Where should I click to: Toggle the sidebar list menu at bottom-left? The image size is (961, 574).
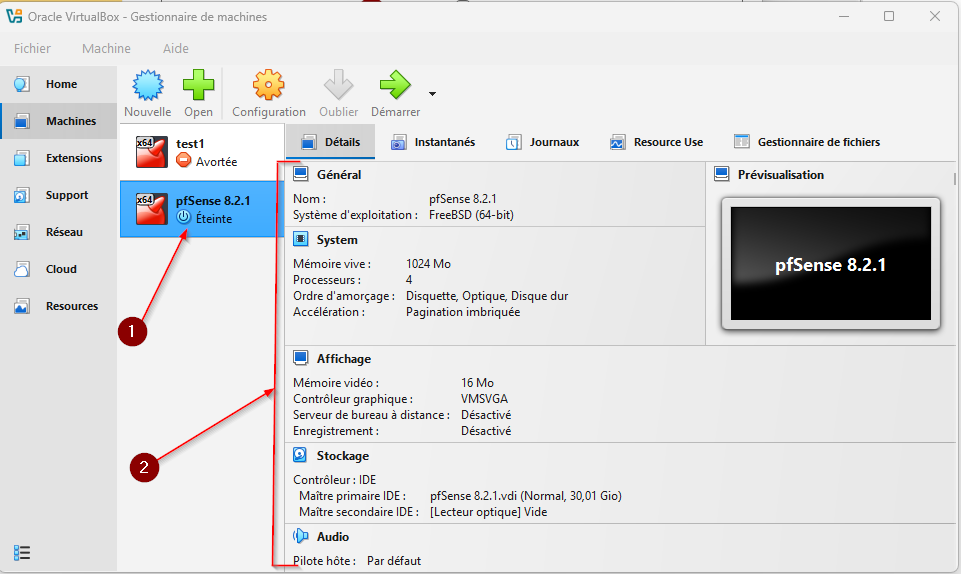[x=22, y=552]
